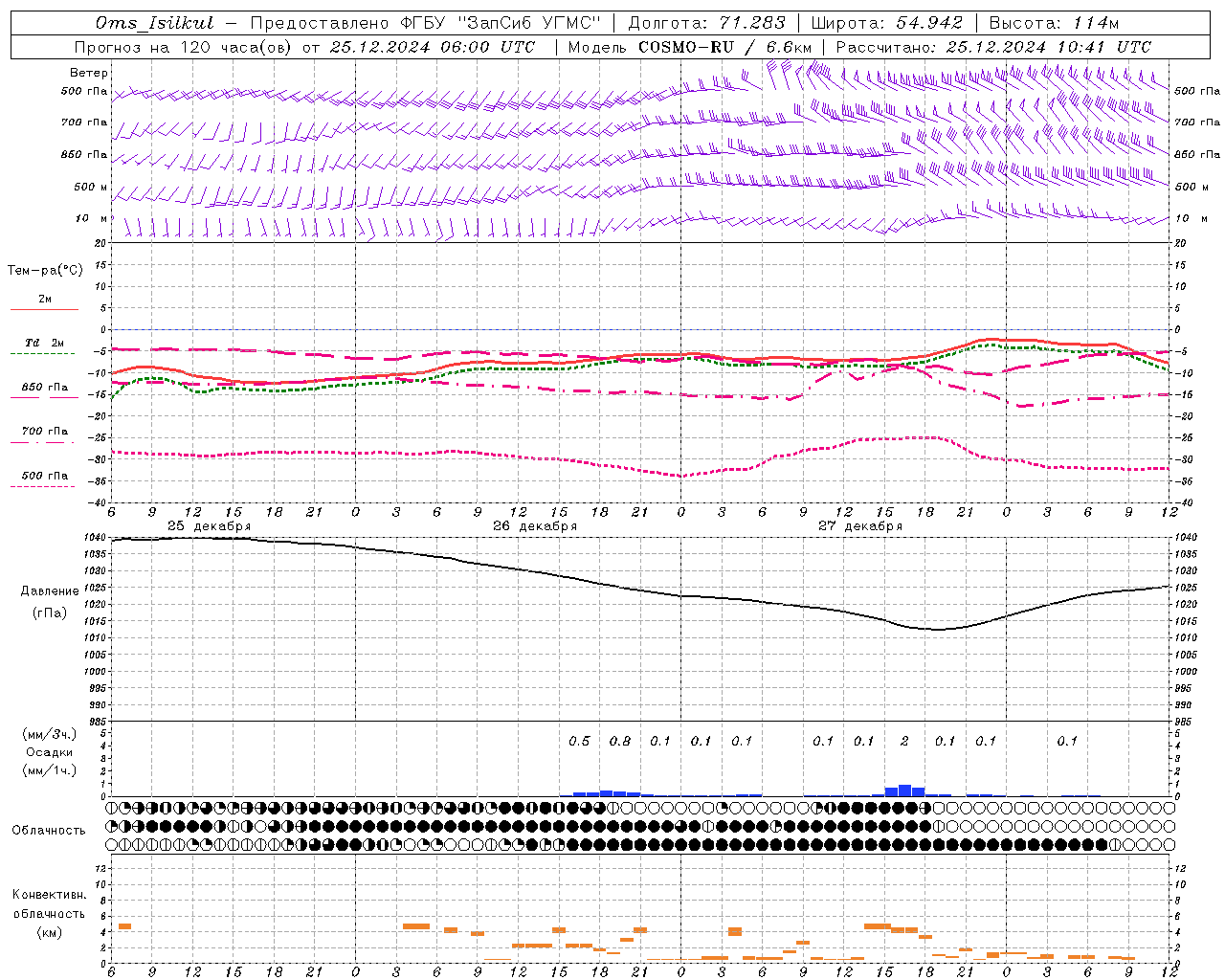Click the Осадки panel label
This screenshot has width=1225, height=980.
point(49,752)
